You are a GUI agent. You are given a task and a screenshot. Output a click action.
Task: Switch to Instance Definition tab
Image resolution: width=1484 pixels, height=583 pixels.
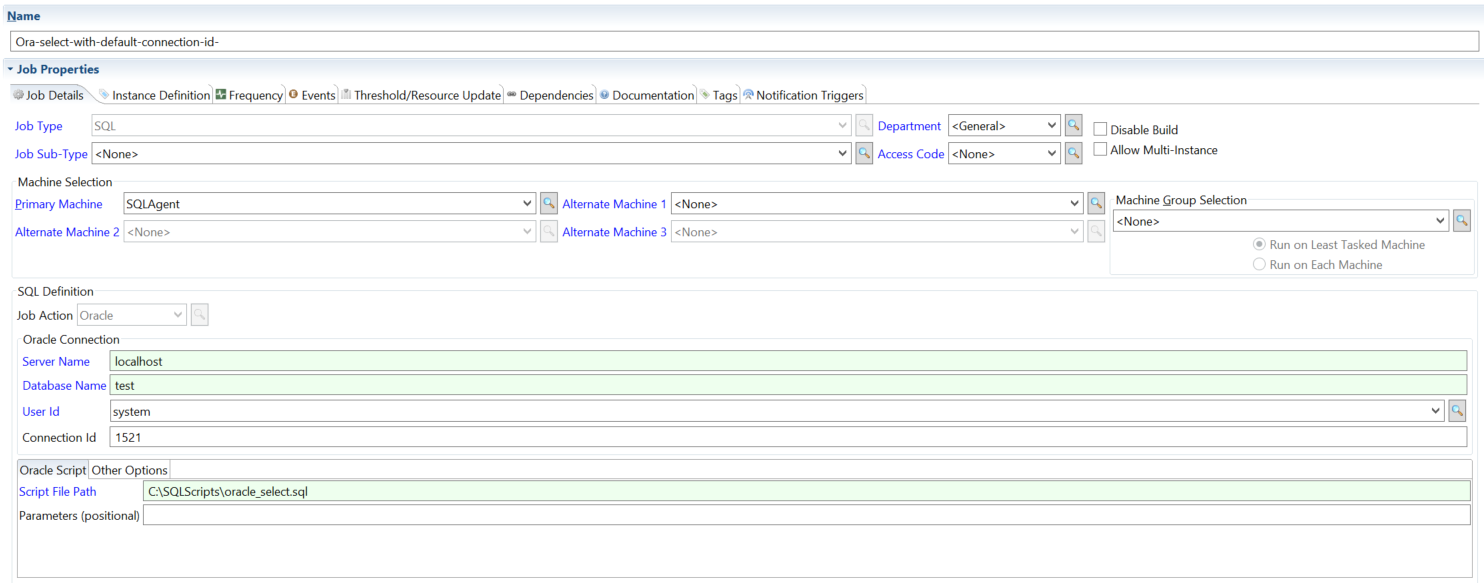(x=154, y=95)
